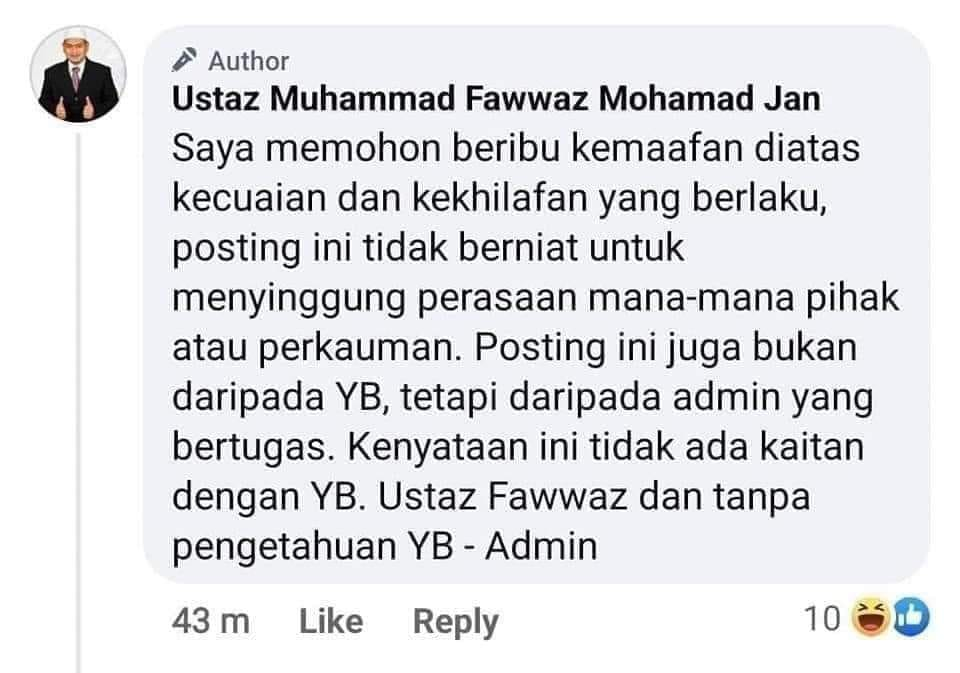The image size is (960, 673).
Task: Click the line starting 'Saya memohon beribu'
Action: 516,149
